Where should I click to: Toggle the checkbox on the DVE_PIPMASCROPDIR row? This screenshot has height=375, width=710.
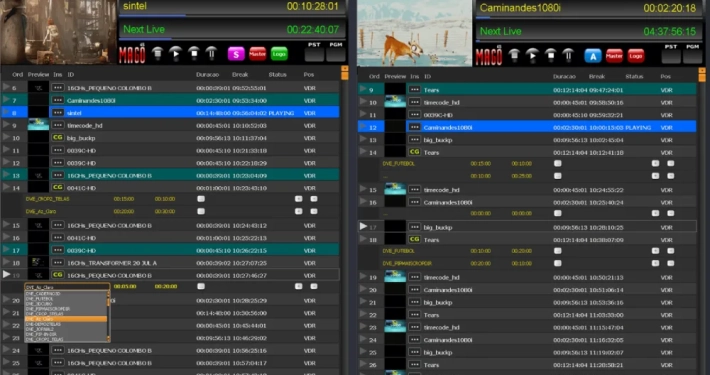coord(558,263)
